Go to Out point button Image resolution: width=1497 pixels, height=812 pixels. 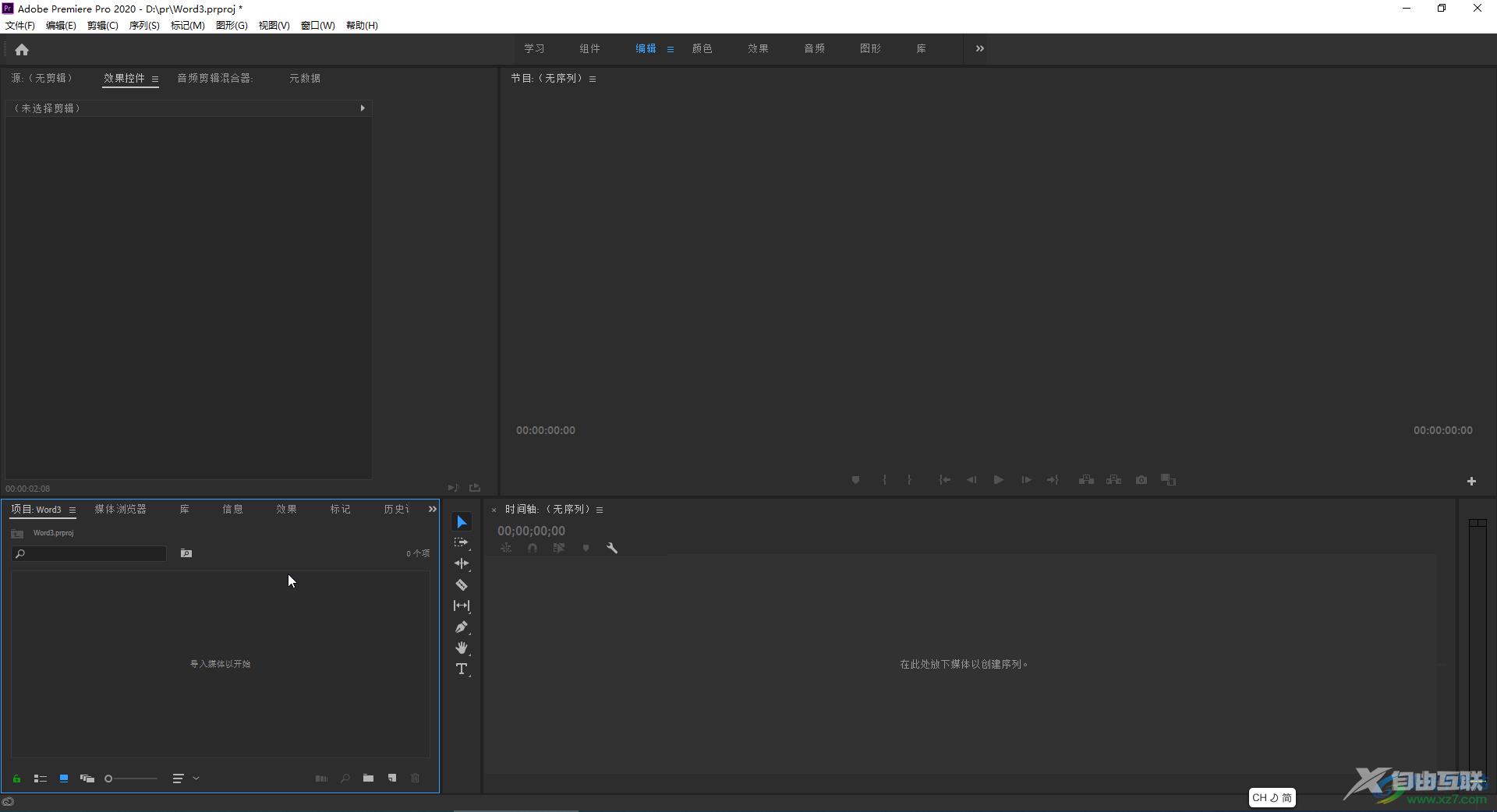click(1053, 480)
